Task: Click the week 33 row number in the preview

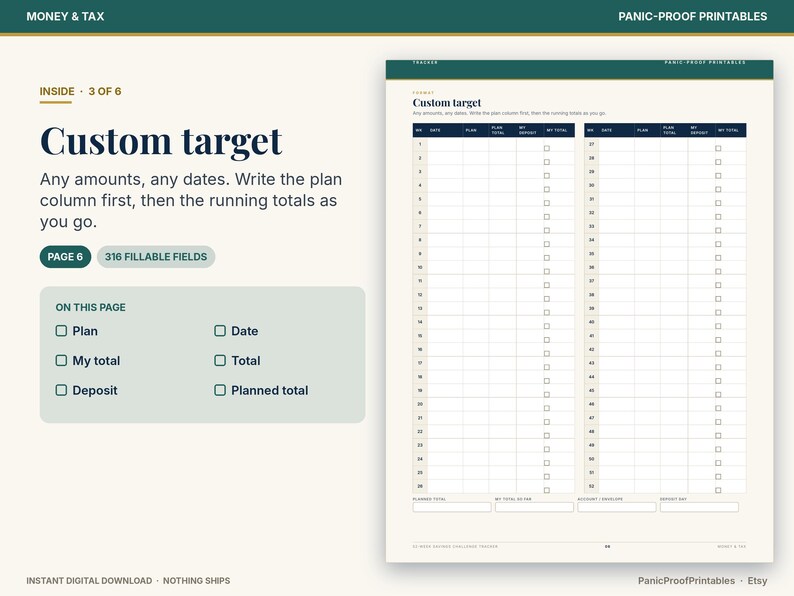Action: [591, 226]
